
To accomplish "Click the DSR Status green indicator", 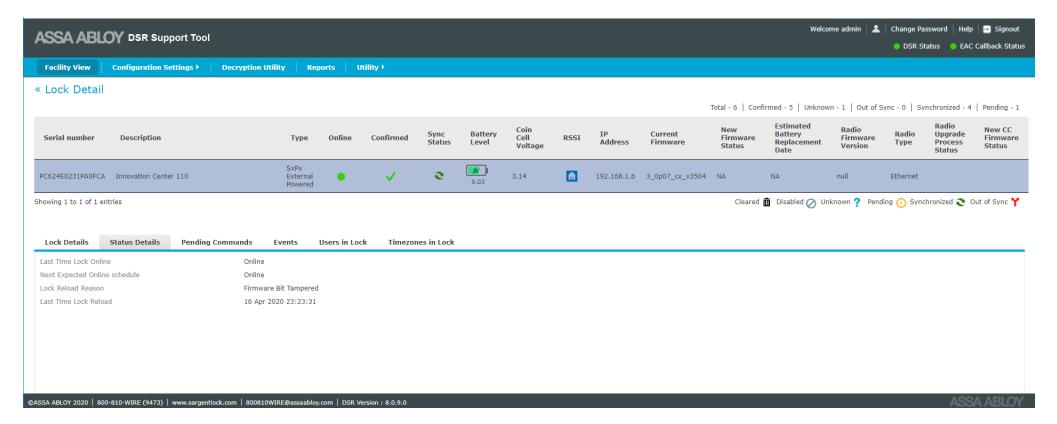I will click(x=897, y=47).
